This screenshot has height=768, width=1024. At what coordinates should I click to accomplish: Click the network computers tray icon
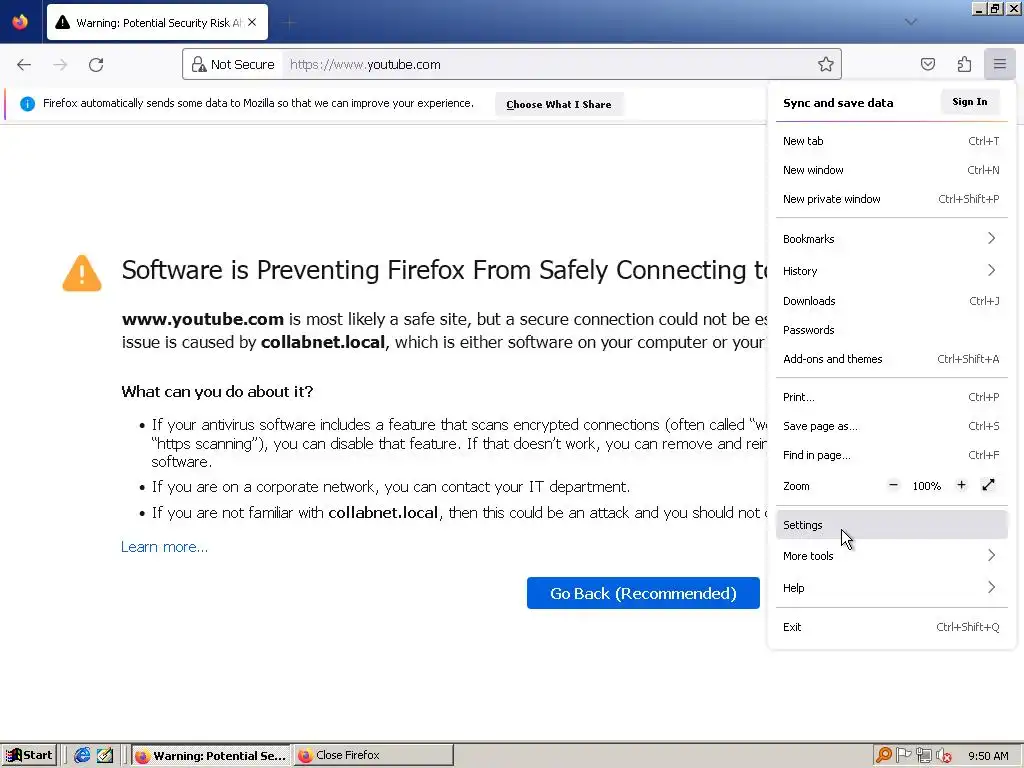pyautogui.click(x=923, y=755)
